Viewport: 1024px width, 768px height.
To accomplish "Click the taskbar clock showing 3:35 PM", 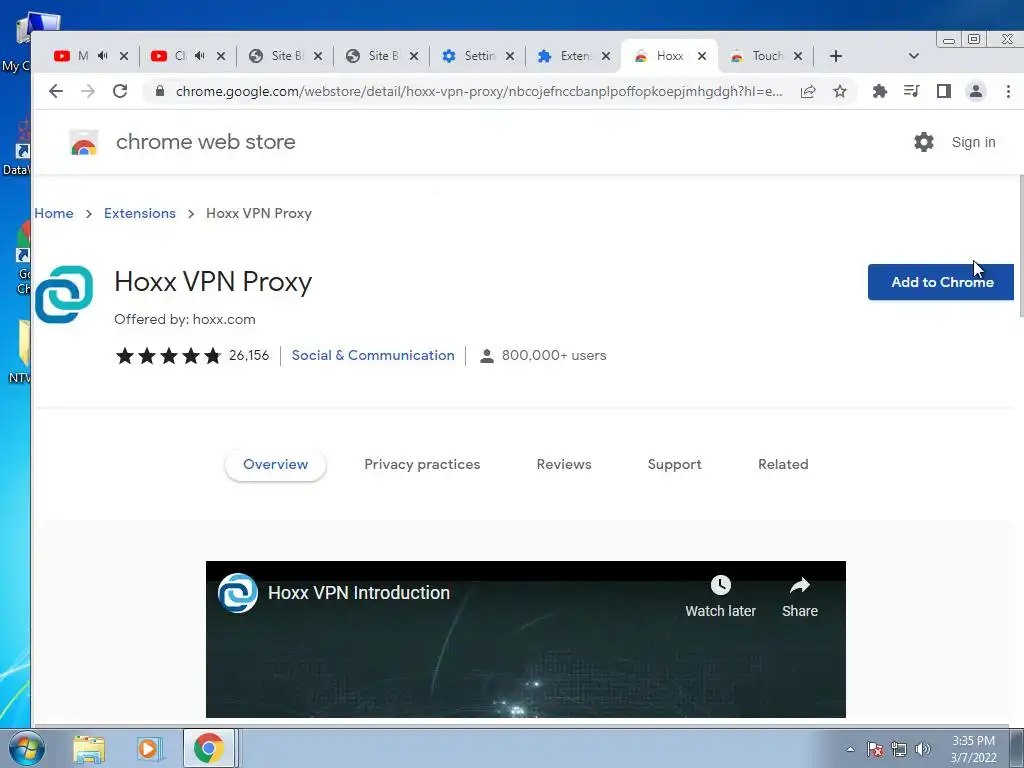I will coord(973,749).
